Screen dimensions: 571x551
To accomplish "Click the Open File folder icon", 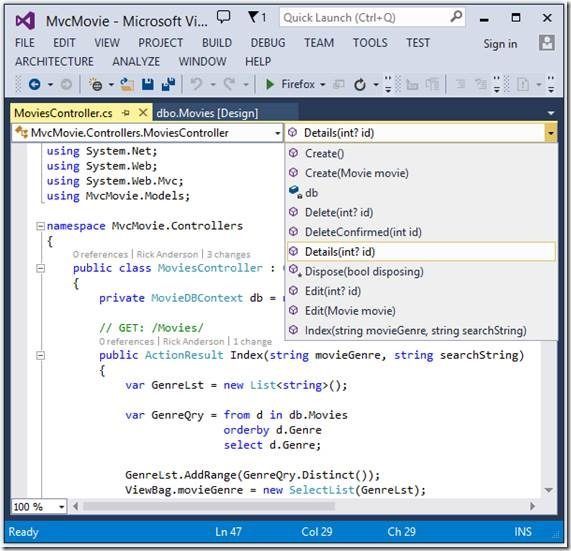I will 127,84.
